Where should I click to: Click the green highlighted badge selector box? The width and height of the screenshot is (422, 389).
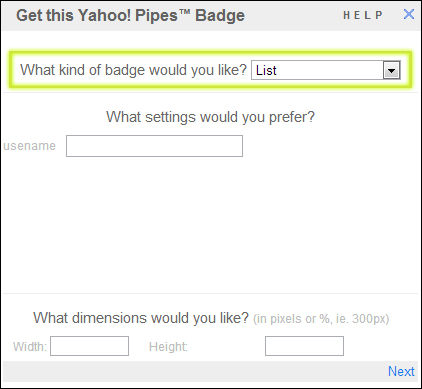[210, 70]
